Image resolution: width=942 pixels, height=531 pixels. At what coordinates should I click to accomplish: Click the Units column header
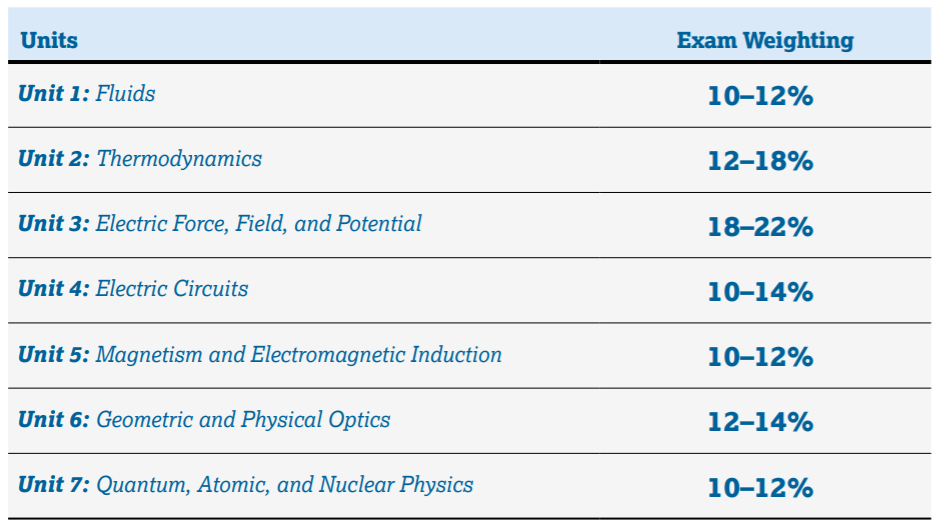pyautogui.click(x=49, y=40)
